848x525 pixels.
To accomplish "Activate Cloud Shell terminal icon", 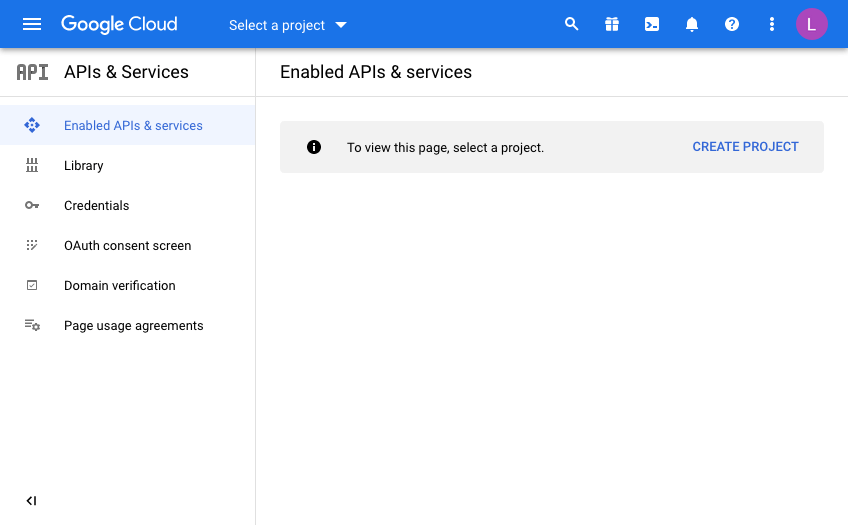I will click(x=652, y=24).
